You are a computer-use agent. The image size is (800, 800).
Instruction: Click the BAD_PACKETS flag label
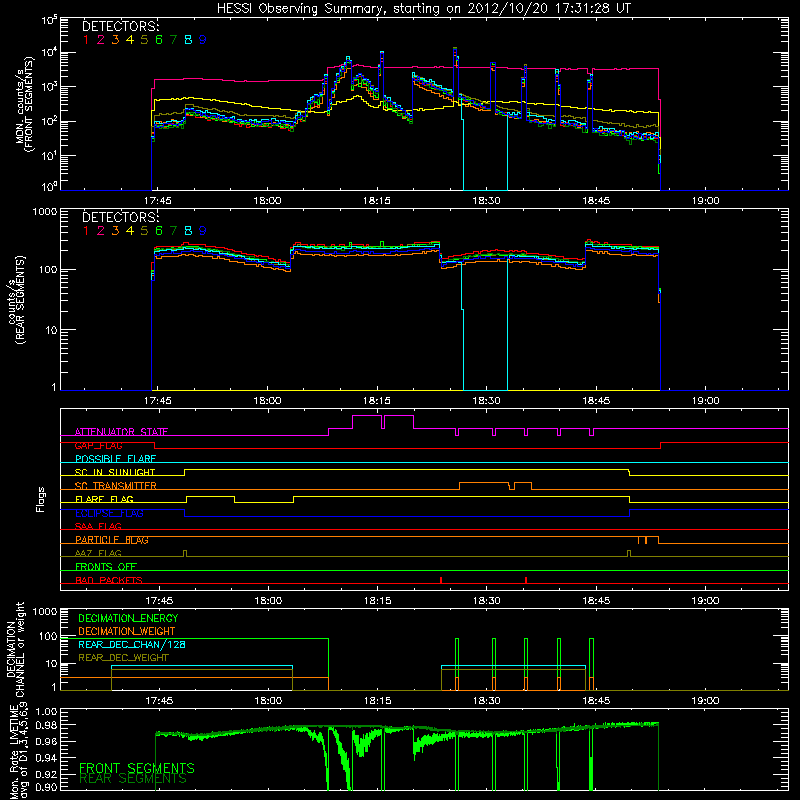click(109, 580)
